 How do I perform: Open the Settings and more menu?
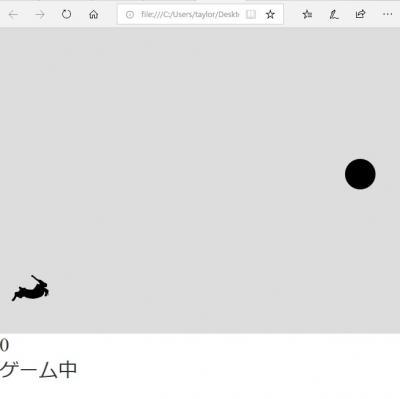387,14
